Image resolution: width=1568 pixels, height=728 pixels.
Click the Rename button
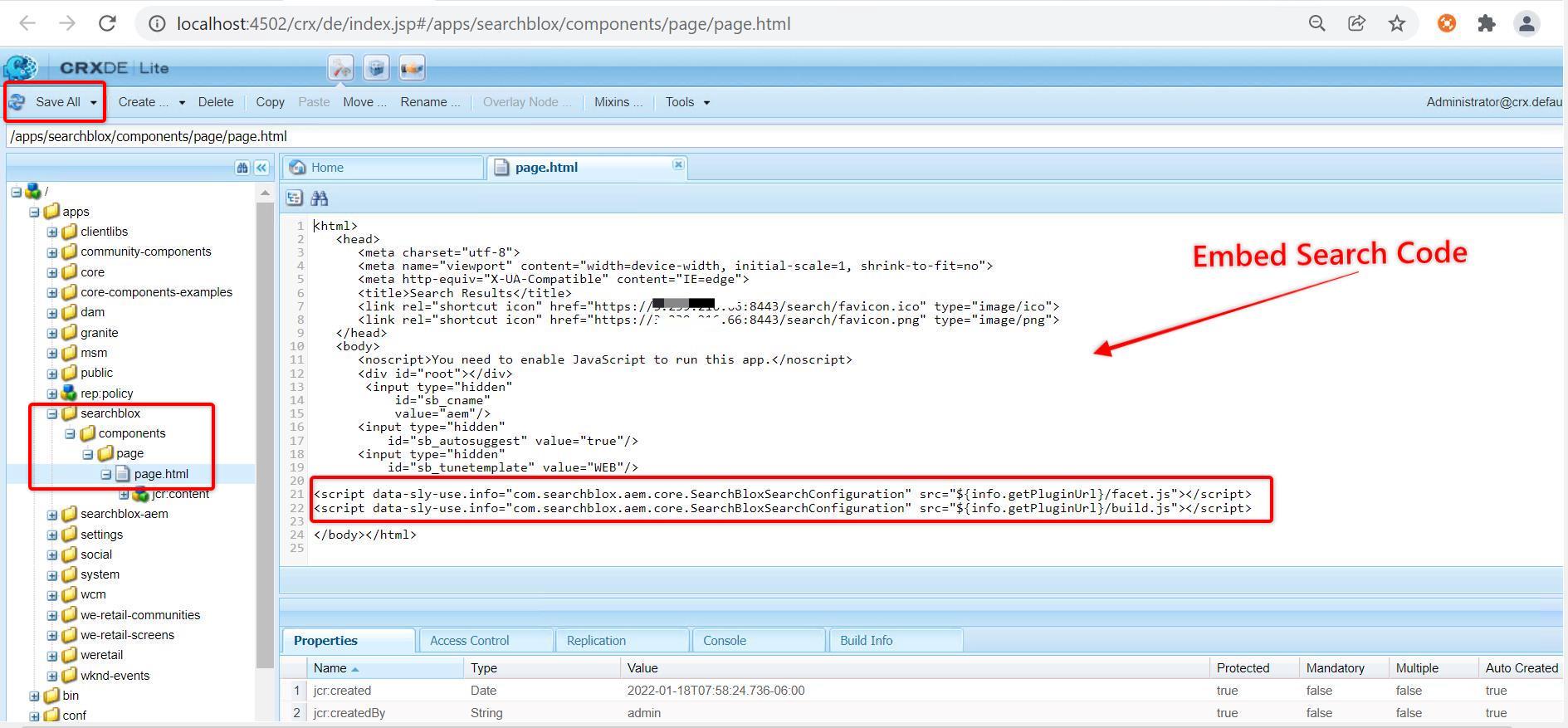[430, 102]
